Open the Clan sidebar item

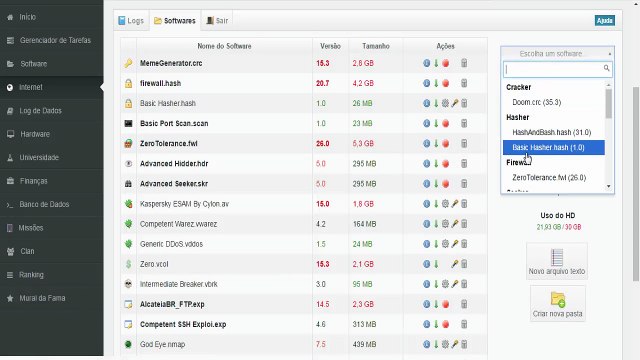coord(51,251)
